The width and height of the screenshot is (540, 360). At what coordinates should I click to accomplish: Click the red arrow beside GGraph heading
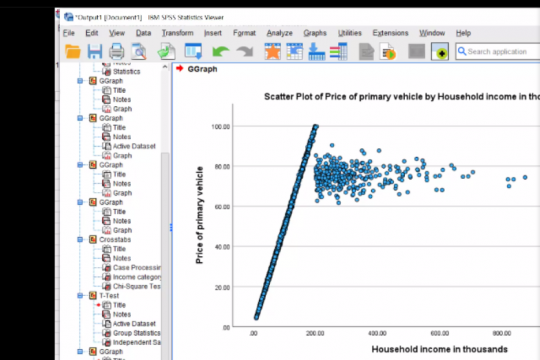point(179,69)
